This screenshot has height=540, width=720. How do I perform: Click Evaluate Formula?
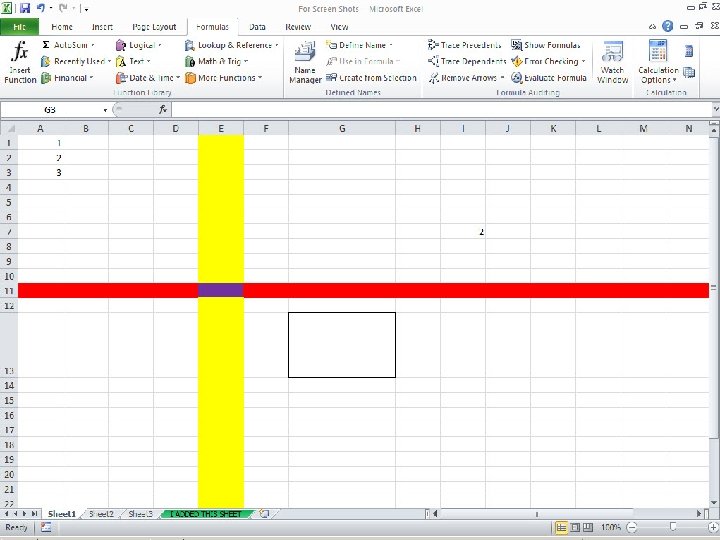(549, 78)
